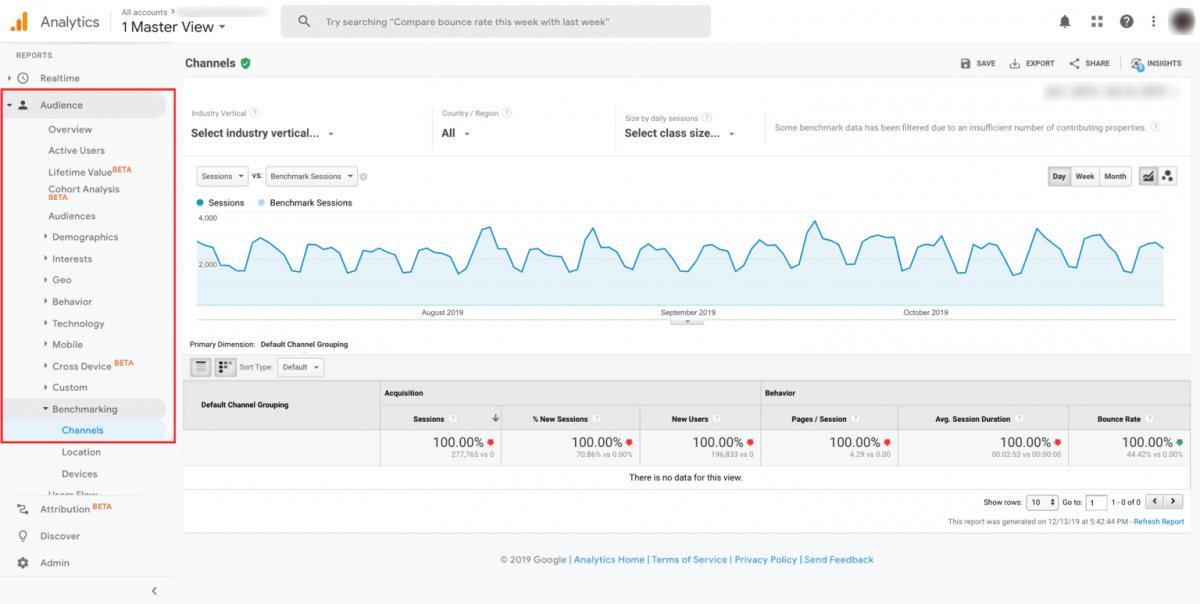Image resolution: width=1200 pixels, height=604 pixels.
Task: Open Country / Region All dropdown
Action: pyautogui.click(x=456, y=133)
